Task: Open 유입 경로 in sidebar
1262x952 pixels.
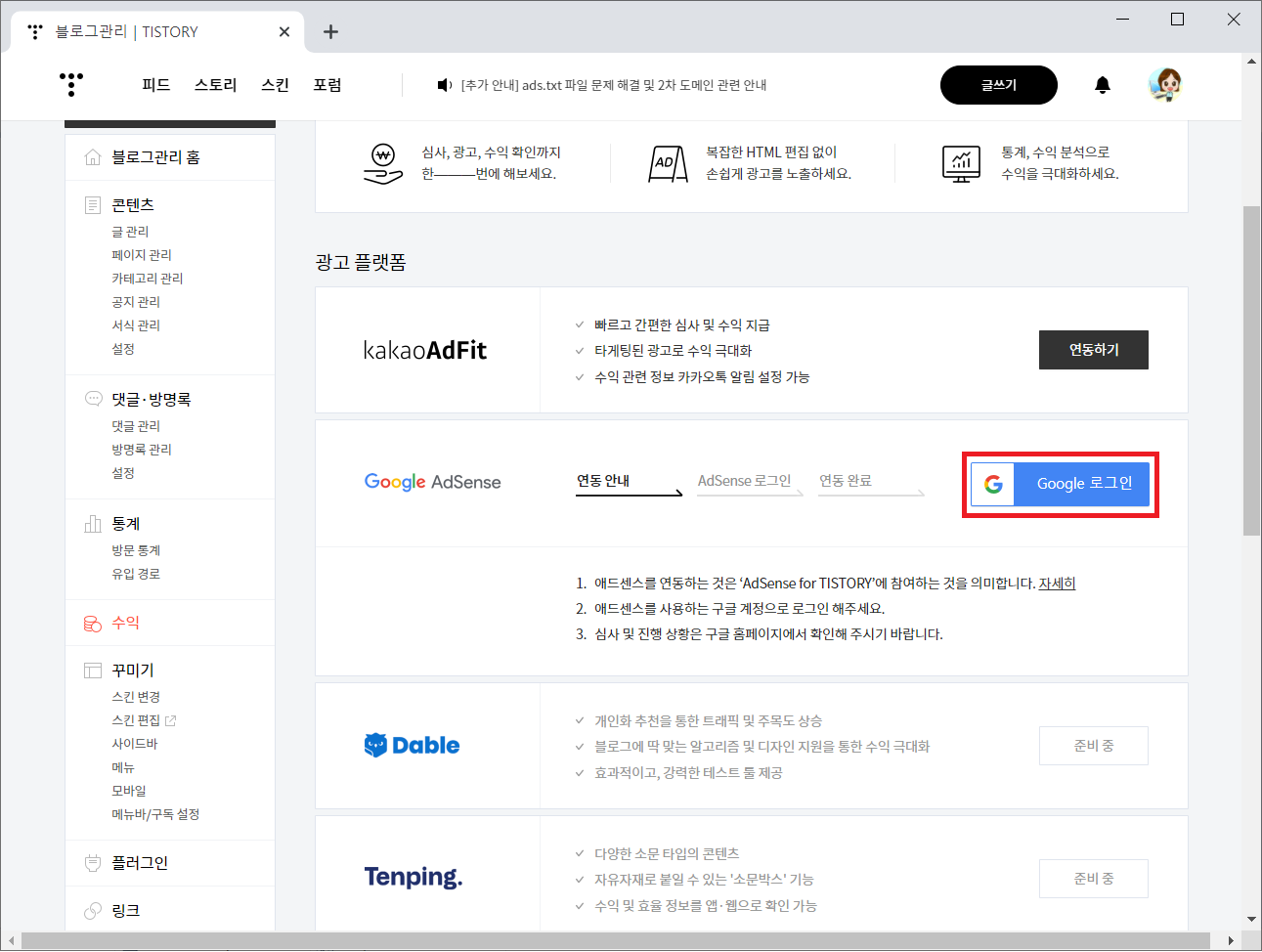Action: coord(136,575)
